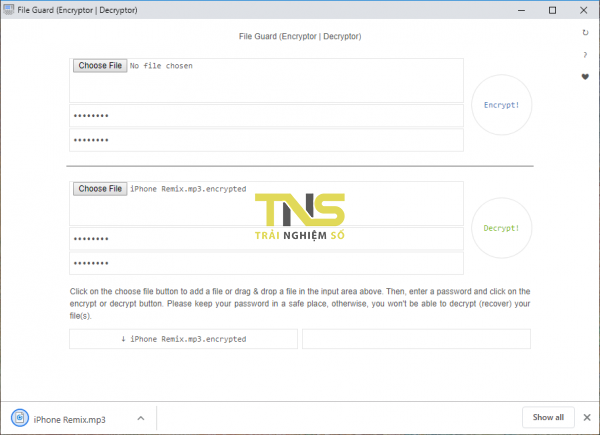This screenshot has width=600, height=435.
Task: Close the downloads bar
Action: [587, 417]
